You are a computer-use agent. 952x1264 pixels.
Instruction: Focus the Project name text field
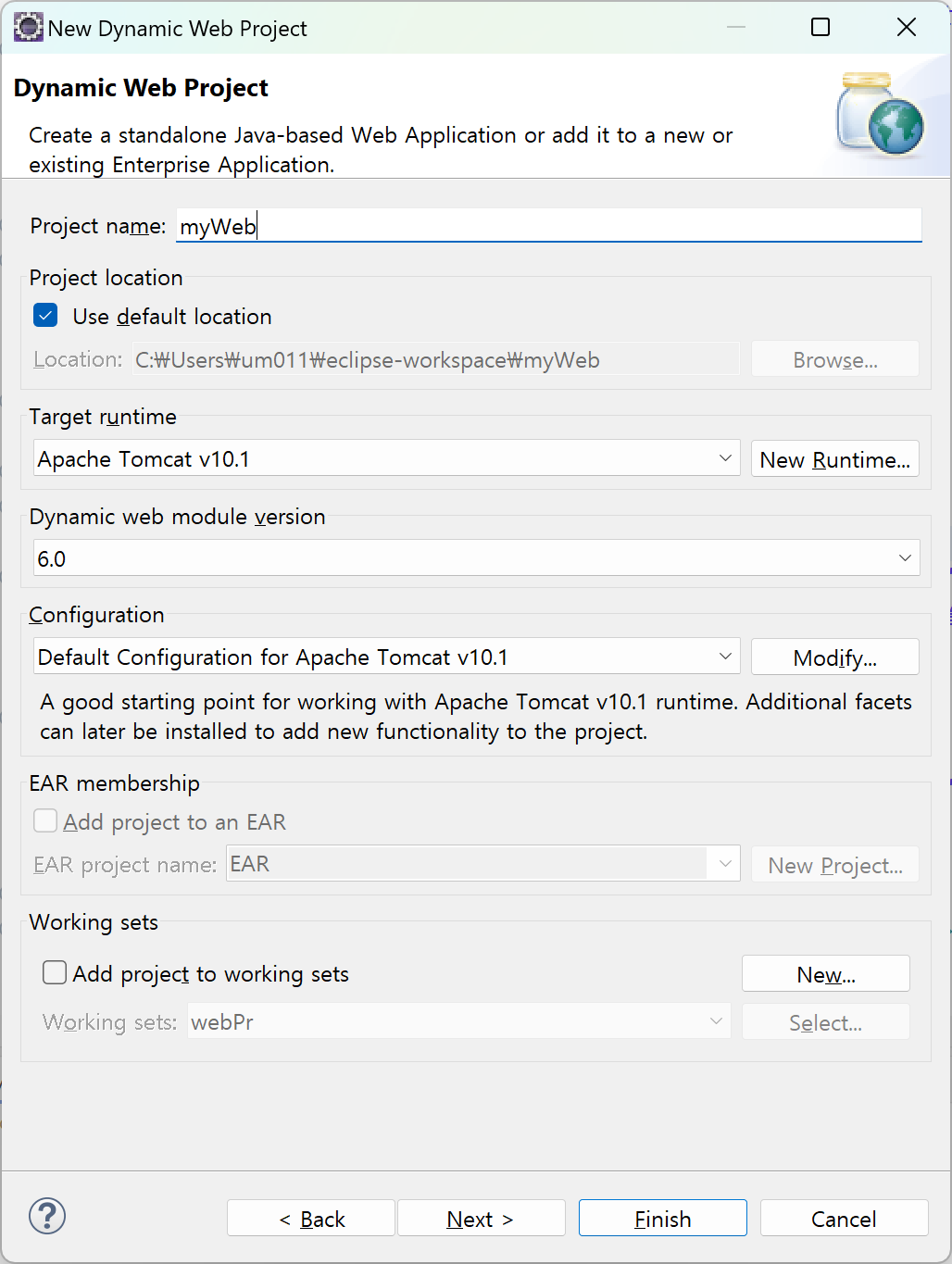click(x=548, y=226)
